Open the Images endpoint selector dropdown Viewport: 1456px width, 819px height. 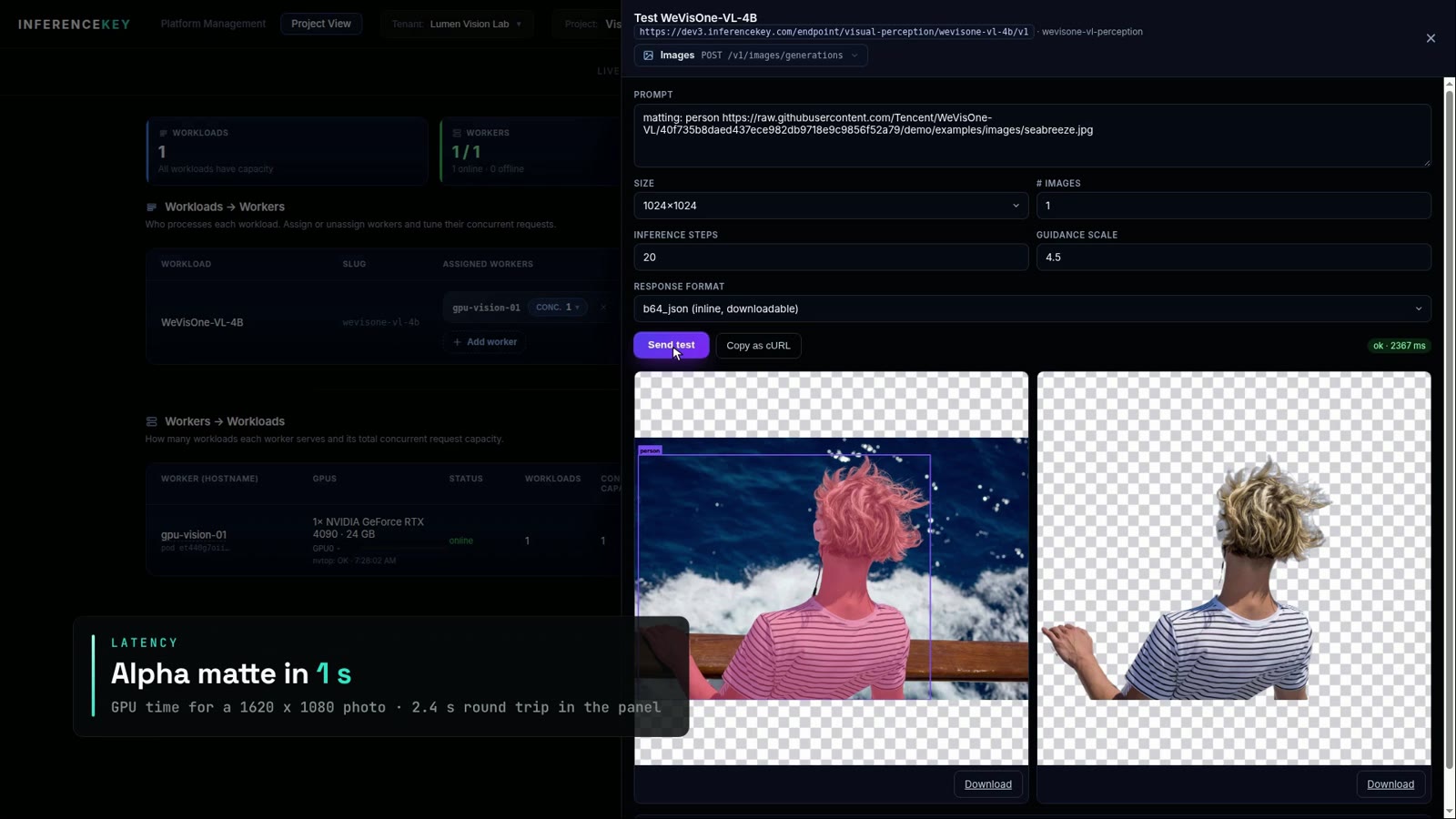tap(751, 56)
